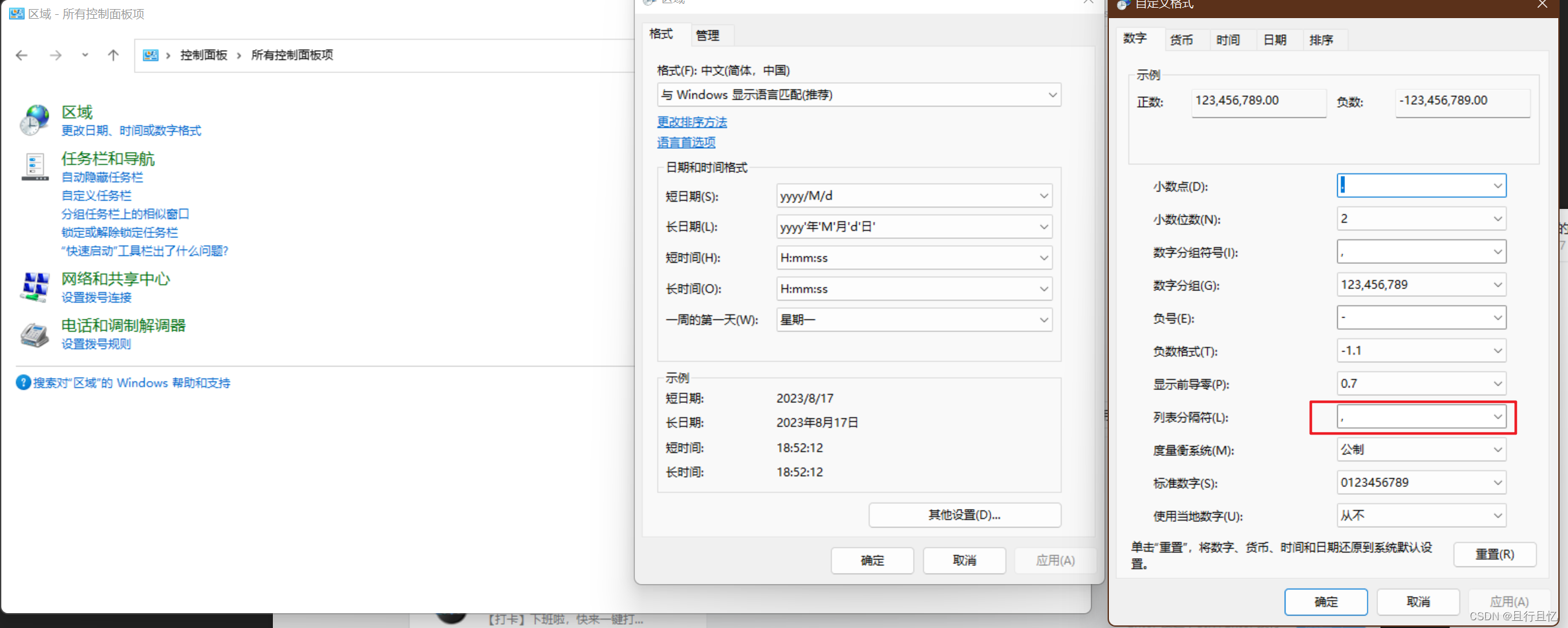Image resolution: width=1568 pixels, height=628 pixels.
Task: Open the 显示前导零 dropdown
Action: (x=1421, y=384)
